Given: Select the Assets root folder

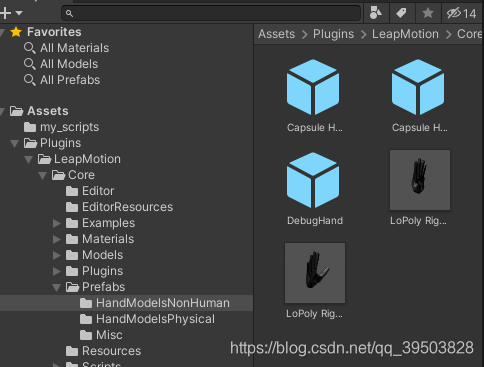Looking at the screenshot, I should (x=48, y=111).
